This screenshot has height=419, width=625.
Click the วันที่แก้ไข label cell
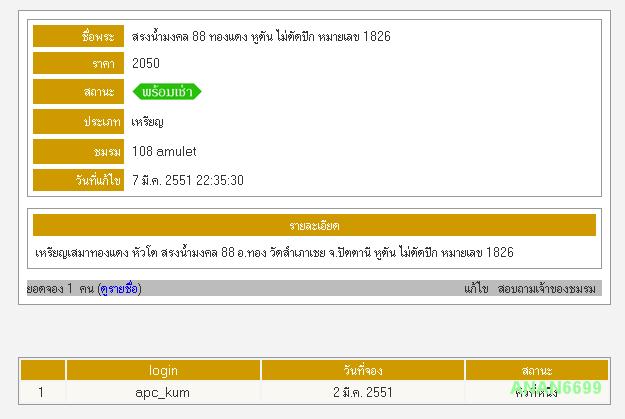point(78,180)
